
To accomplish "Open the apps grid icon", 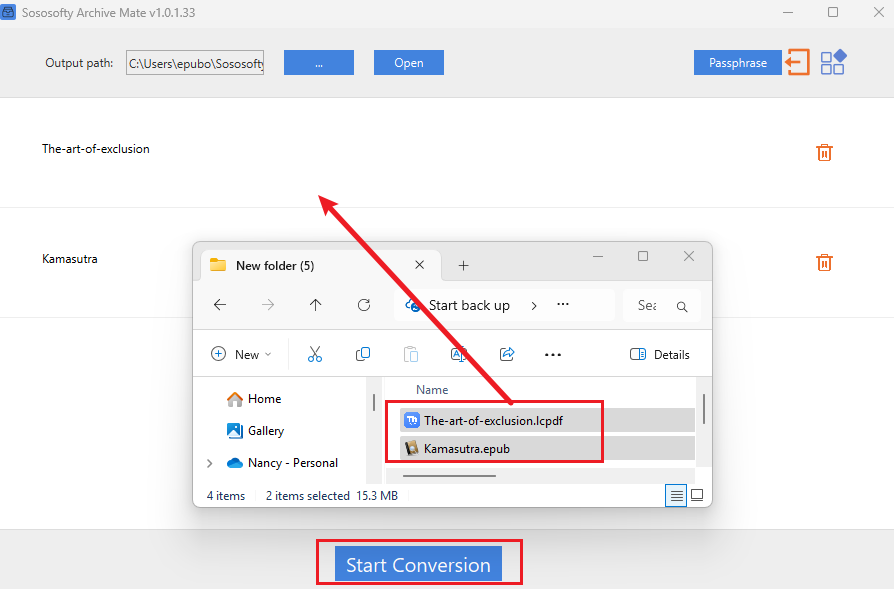I will point(833,62).
